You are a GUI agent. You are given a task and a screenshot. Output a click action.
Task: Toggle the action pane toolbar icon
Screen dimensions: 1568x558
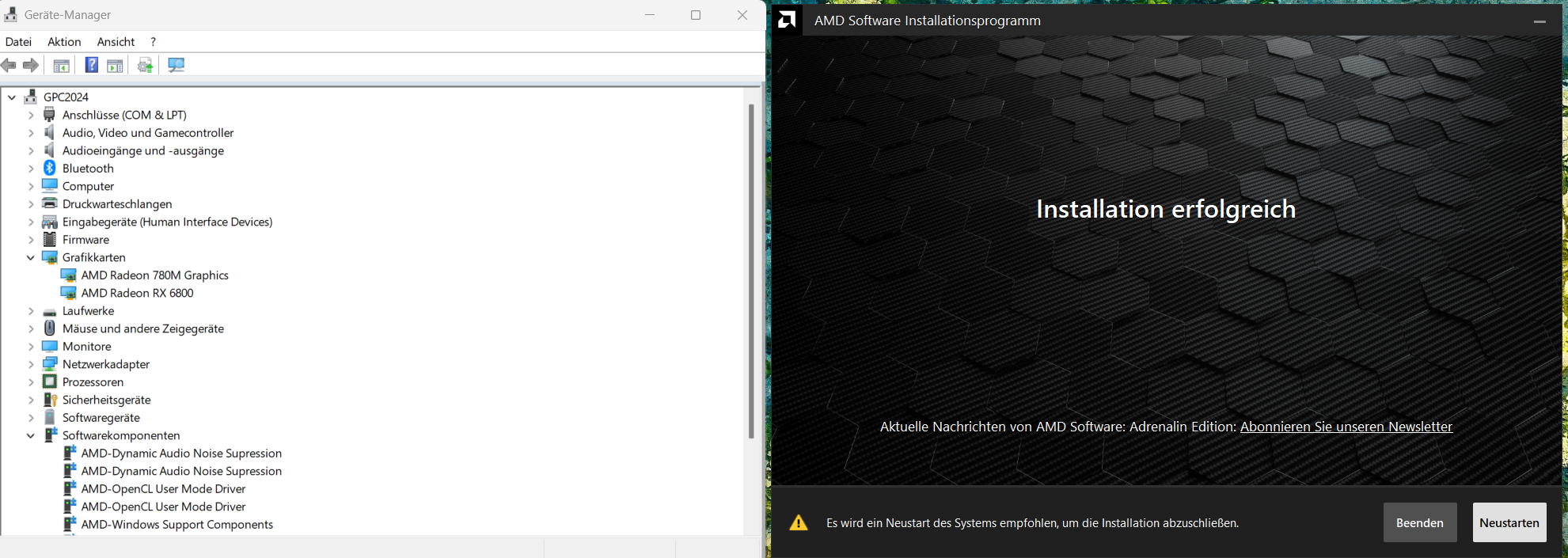(115, 65)
